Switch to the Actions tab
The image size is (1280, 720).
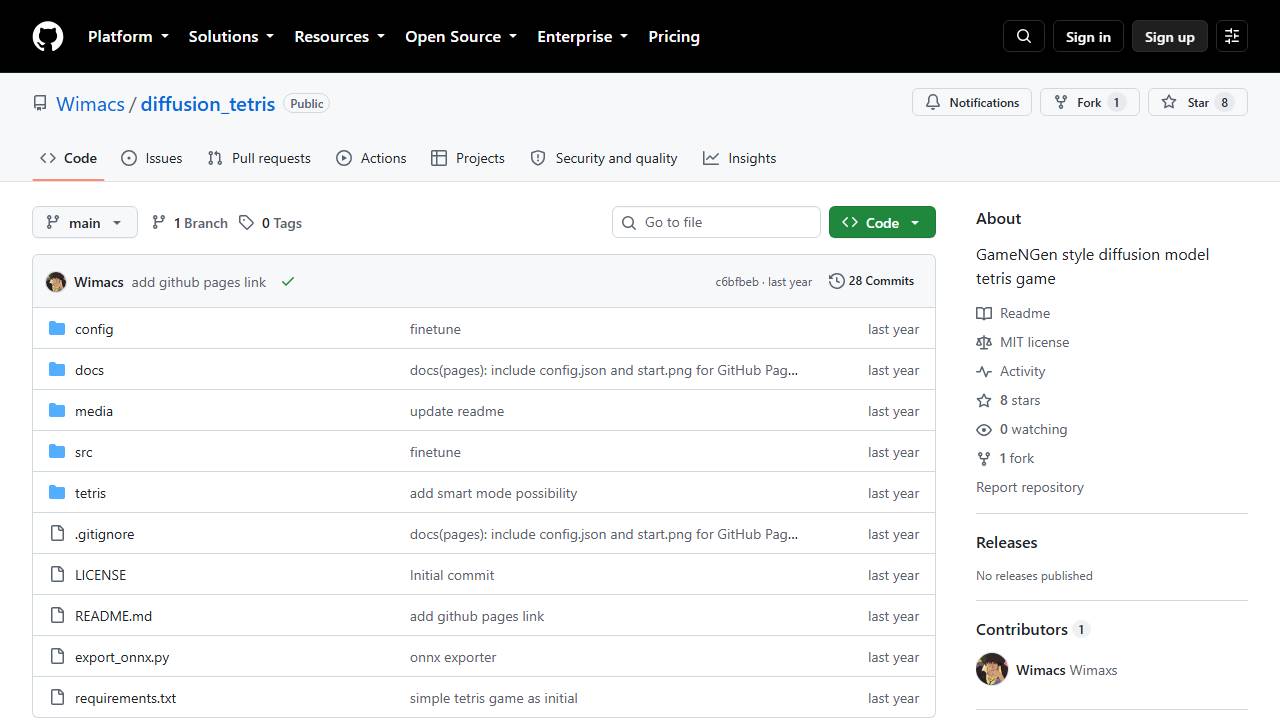pos(371,158)
